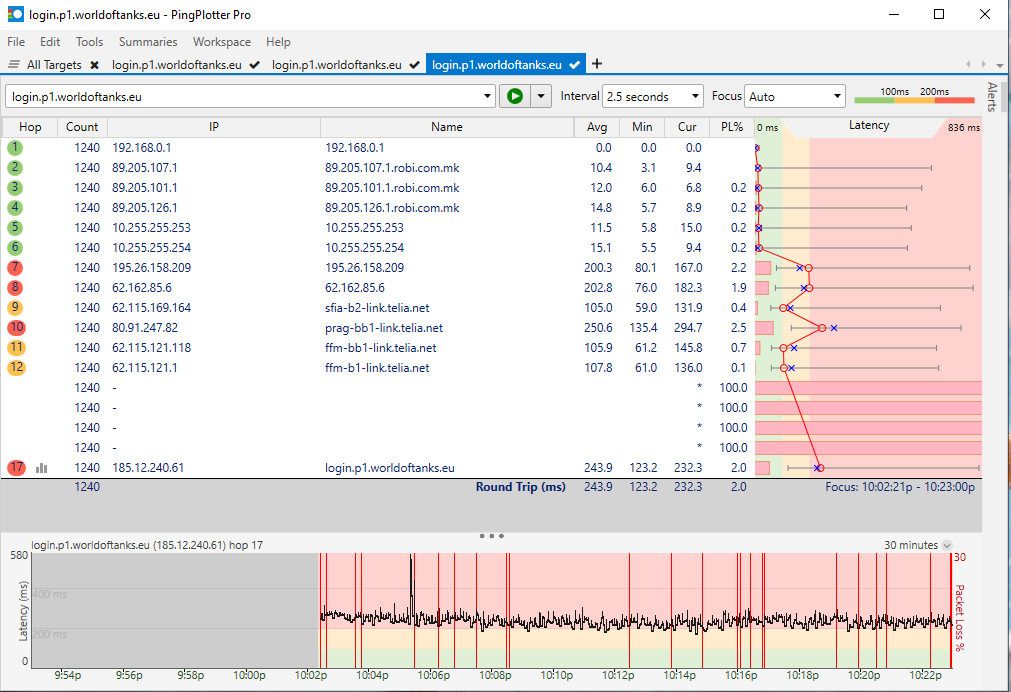Image resolution: width=1011 pixels, height=692 pixels.
Task: Sort by the Count column header
Action: 82,127
